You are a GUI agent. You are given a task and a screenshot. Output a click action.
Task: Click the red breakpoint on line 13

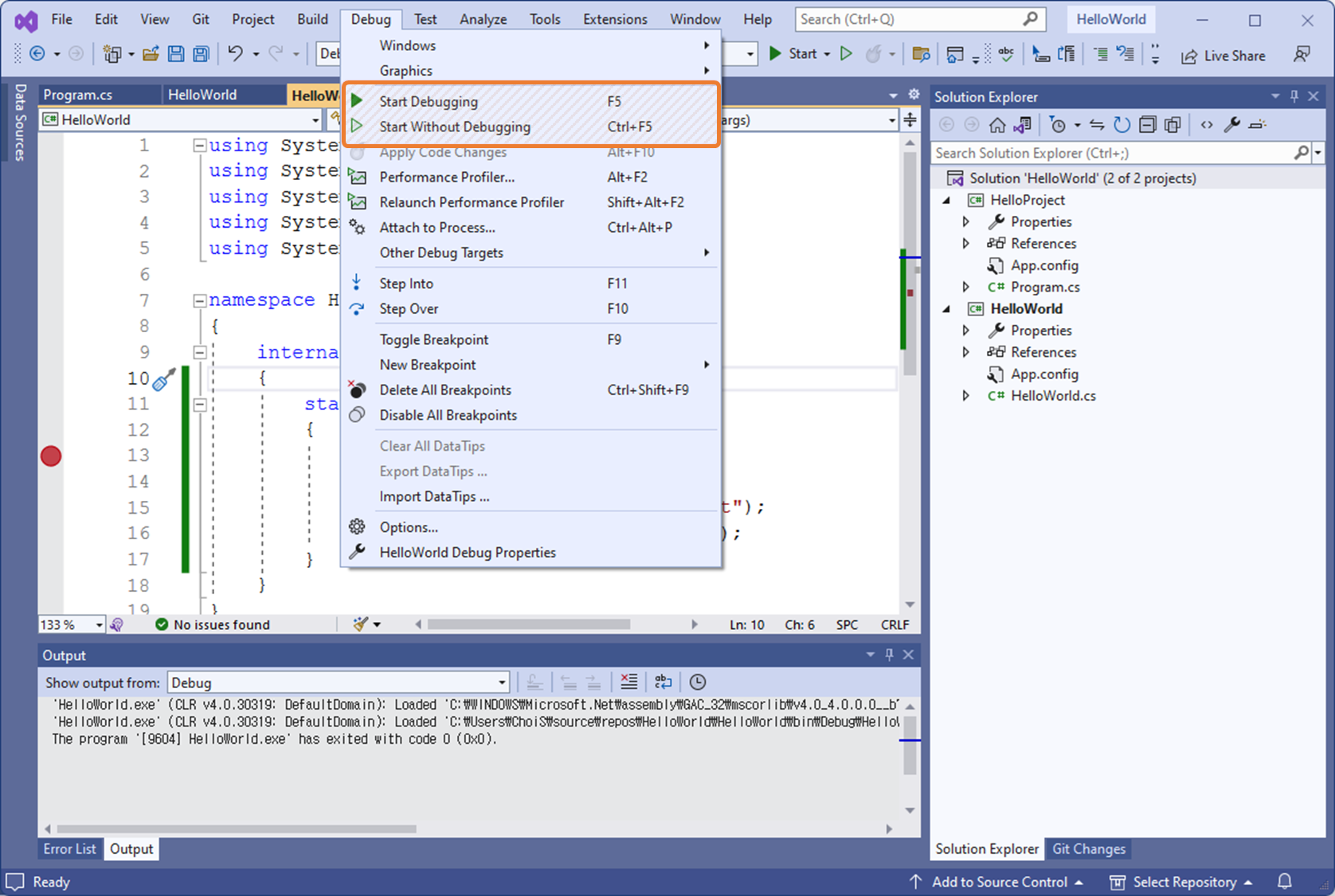point(51,456)
